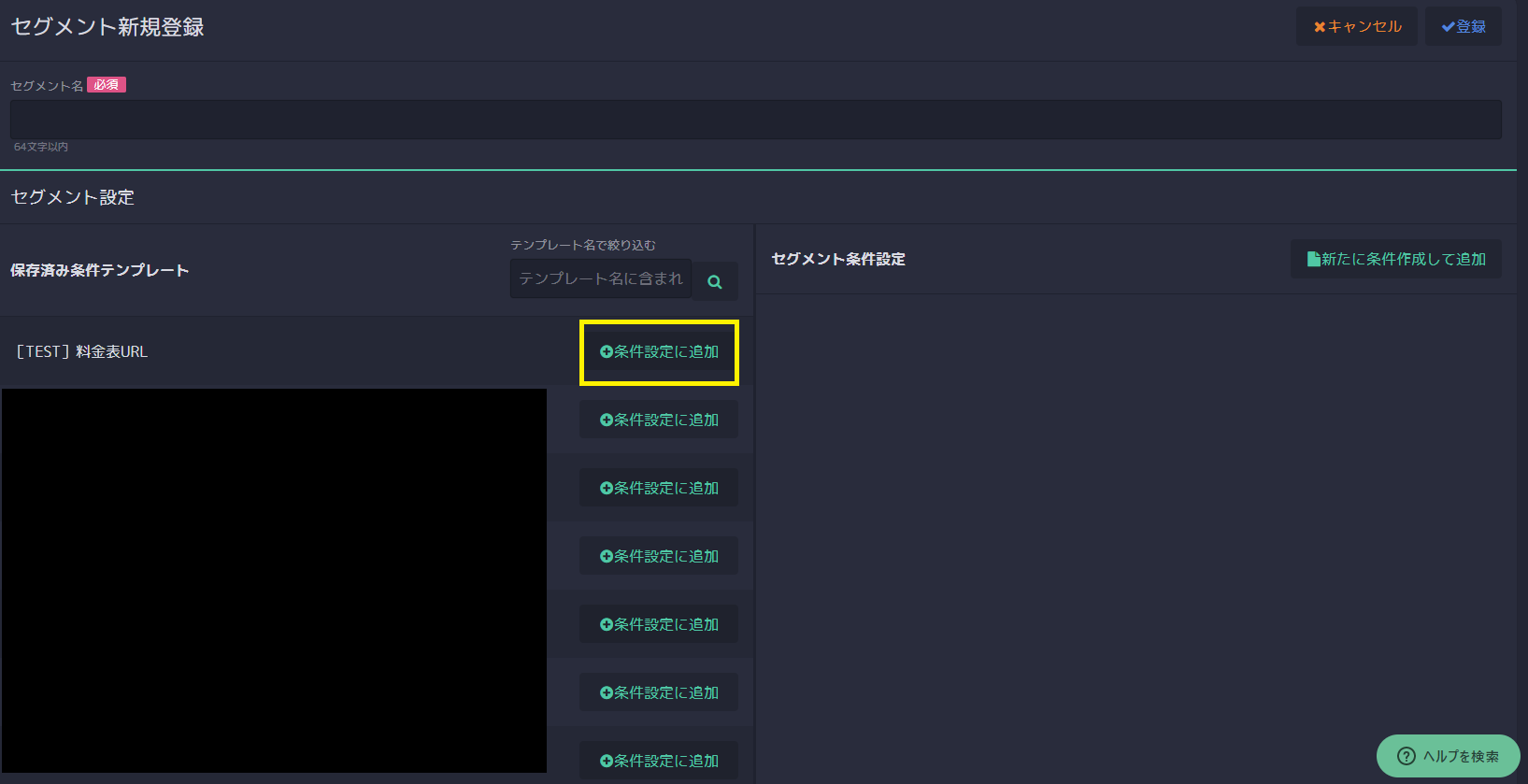This screenshot has height=784, width=1528.
Task: Click the セグメント新規登録 page title
Action: (107, 27)
